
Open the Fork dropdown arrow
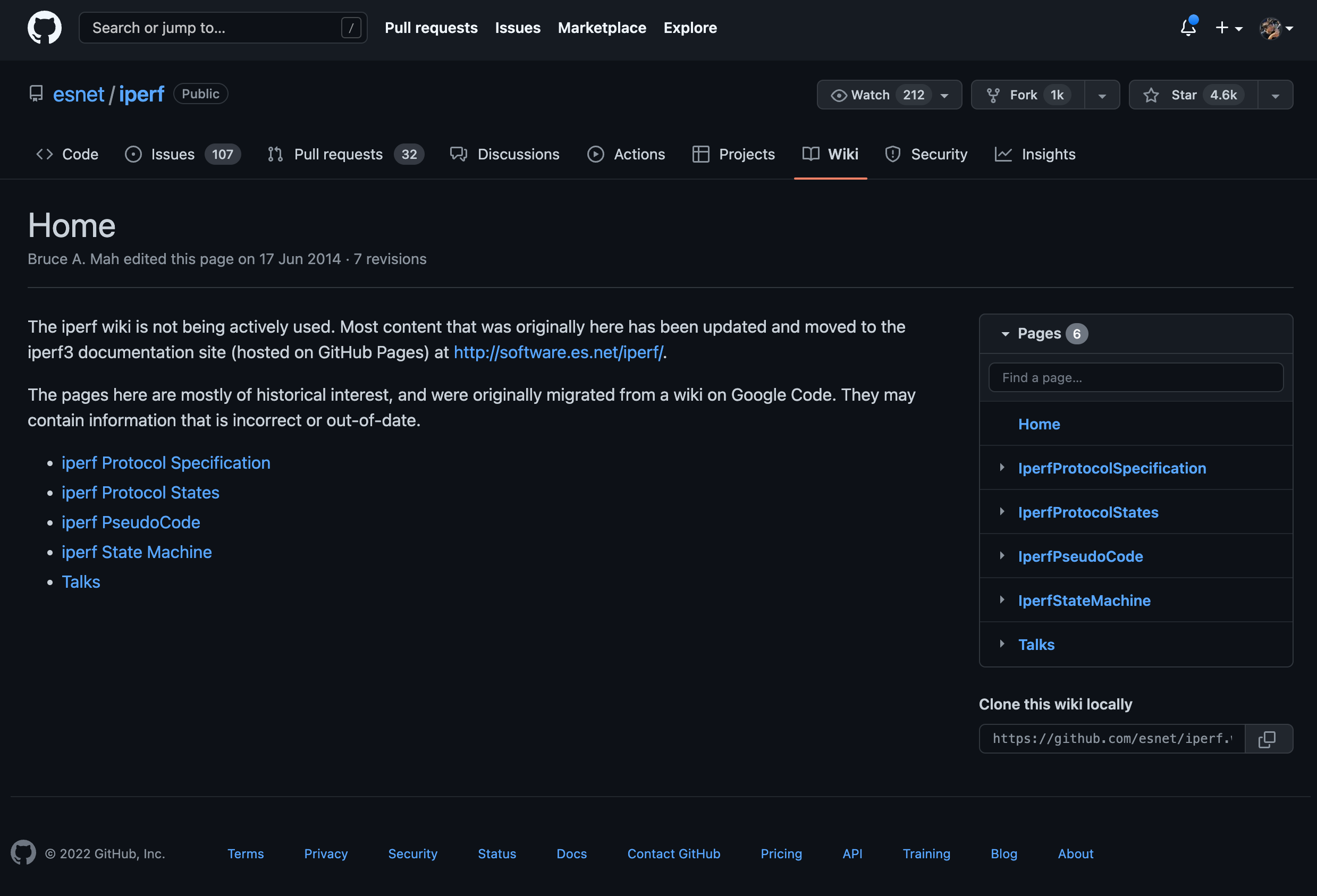(x=1102, y=95)
